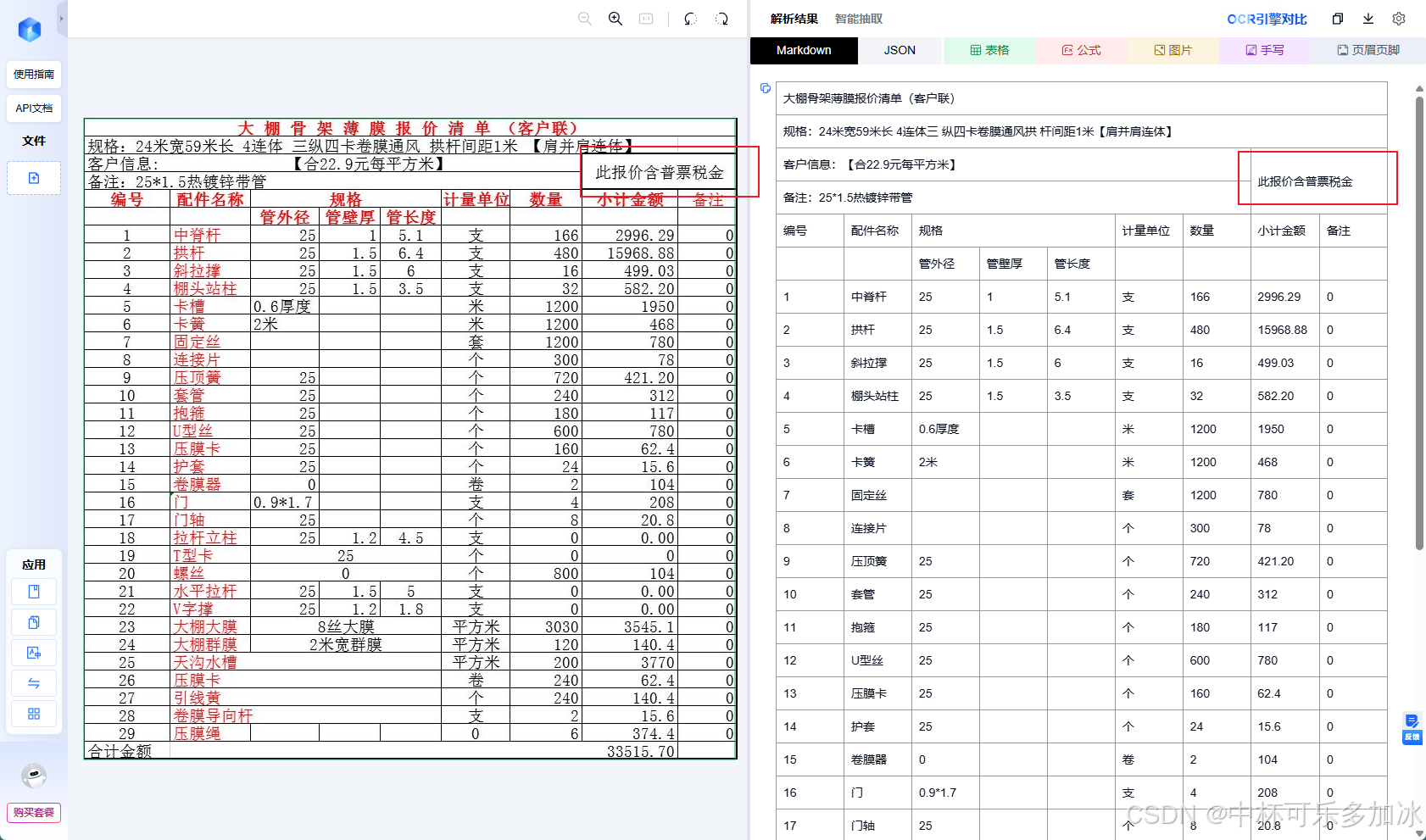Open the convert arrows app icon
Image resolution: width=1426 pixels, height=840 pixels.
pos(34,683)
